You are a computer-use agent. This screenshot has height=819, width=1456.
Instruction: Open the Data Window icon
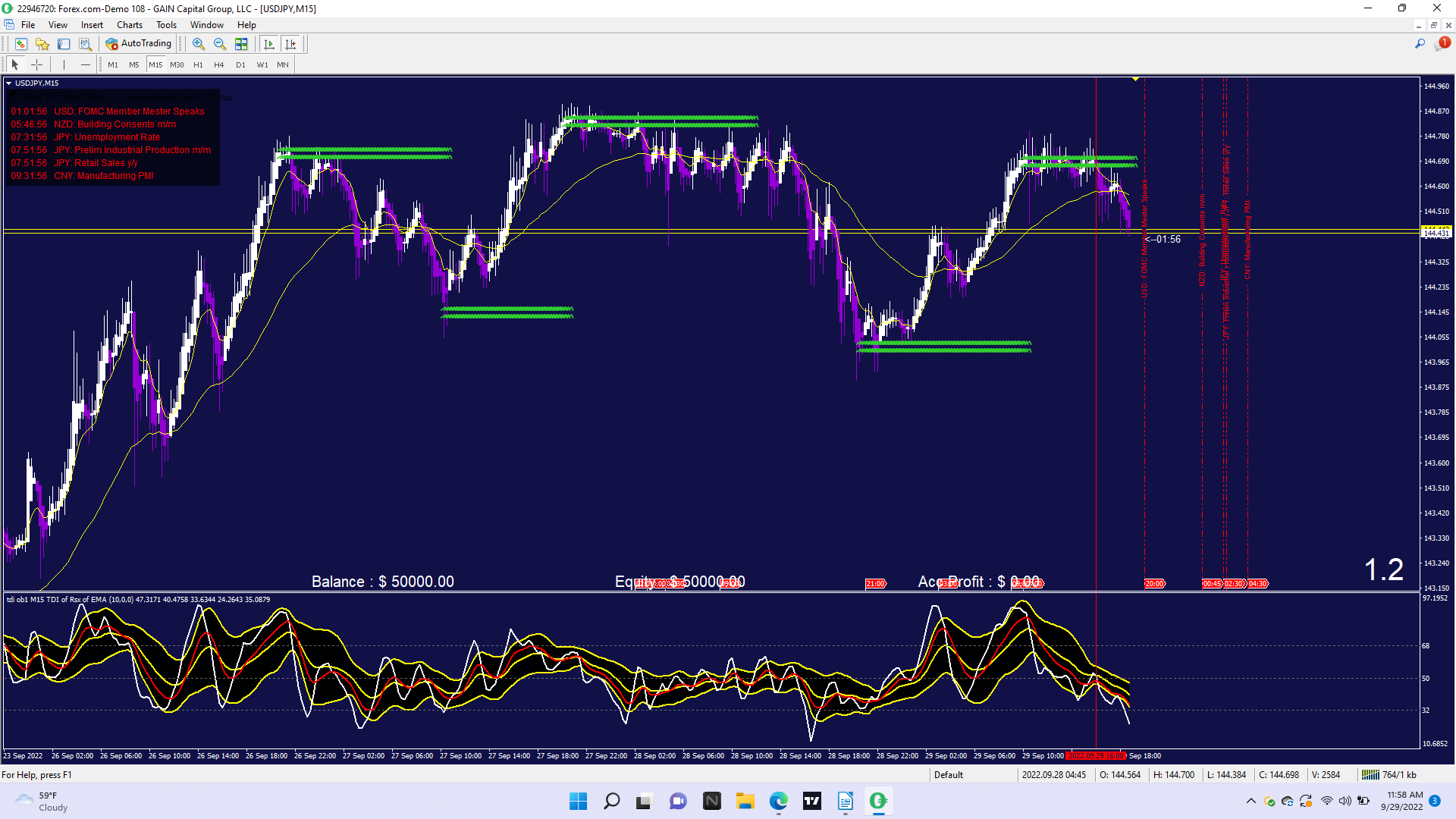pos(64,44)
